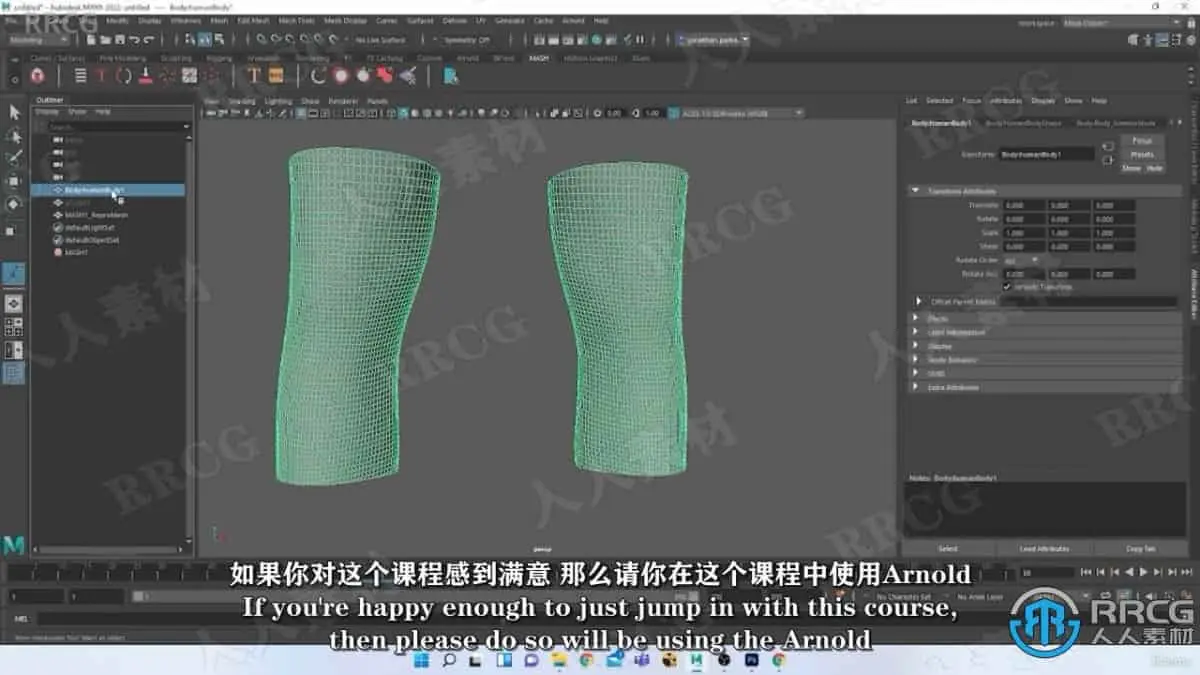Open the Symmetry Off dropdown
1200x675 pixels.
tap(466, 39)
